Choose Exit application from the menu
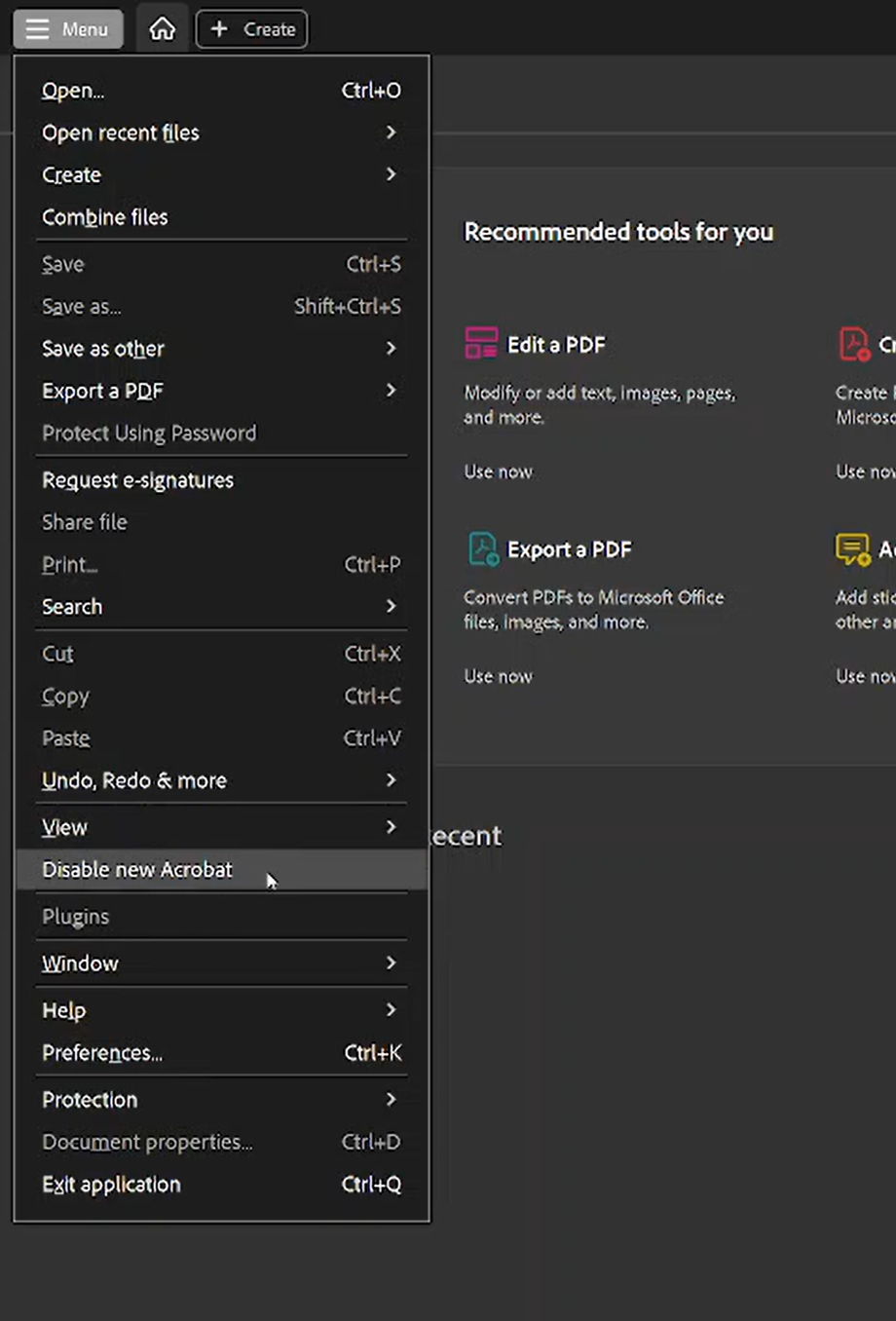The width and height of the screenshot is (896, 1321). tap(110, 1184)
